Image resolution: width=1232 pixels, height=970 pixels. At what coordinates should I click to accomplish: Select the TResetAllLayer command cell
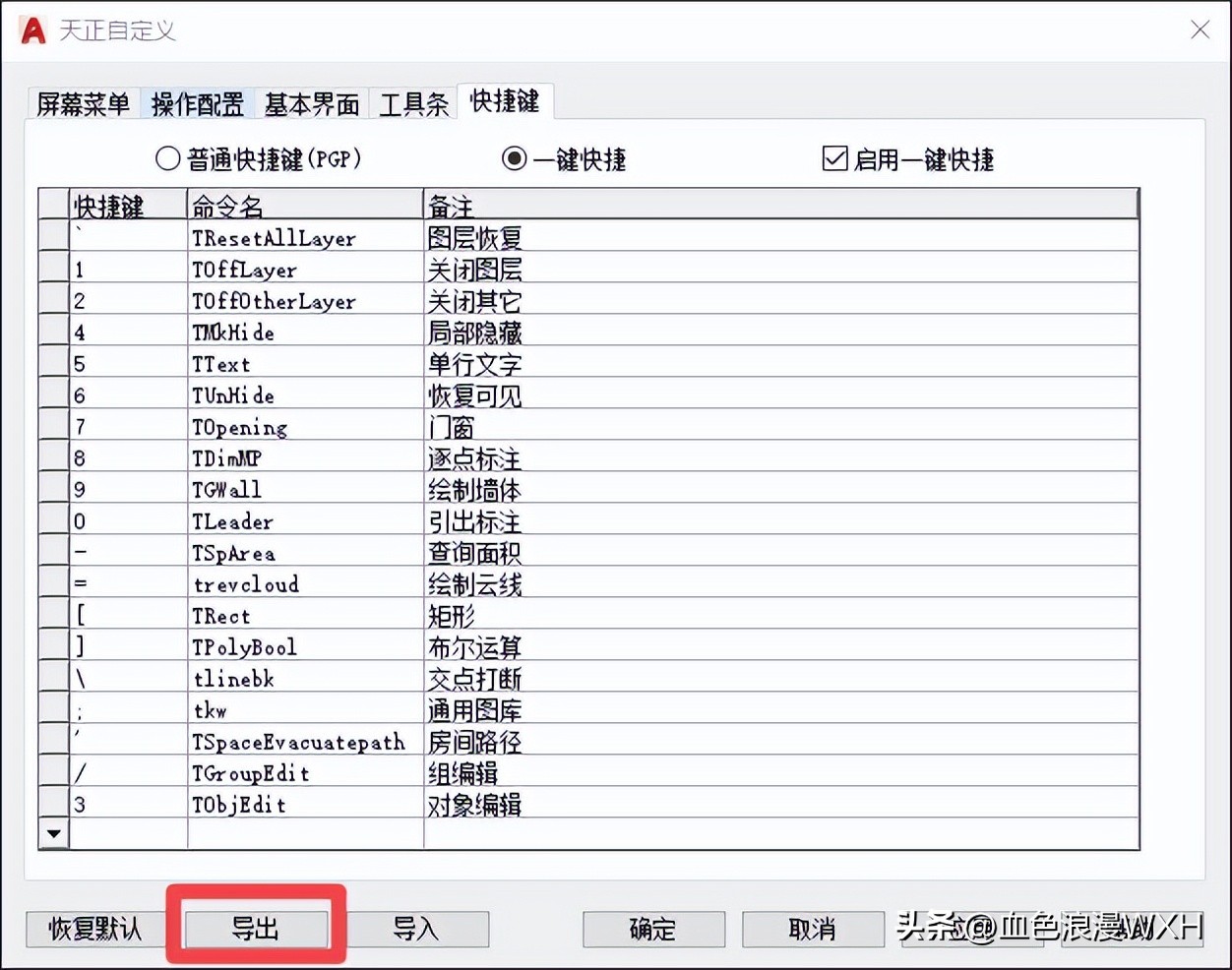pos(305,237)
